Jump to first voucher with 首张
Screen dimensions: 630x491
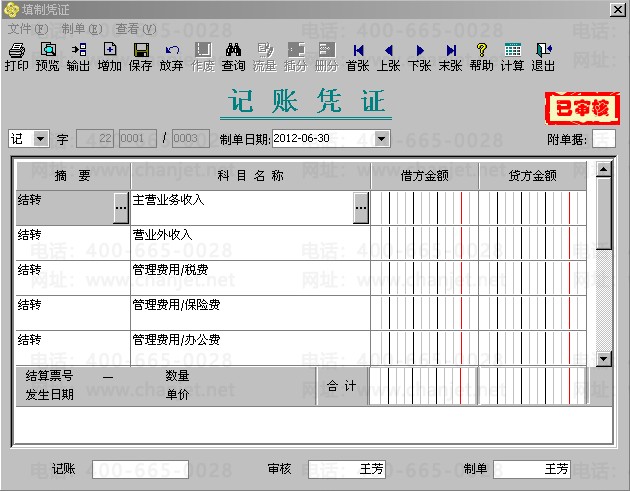[357, 56]
